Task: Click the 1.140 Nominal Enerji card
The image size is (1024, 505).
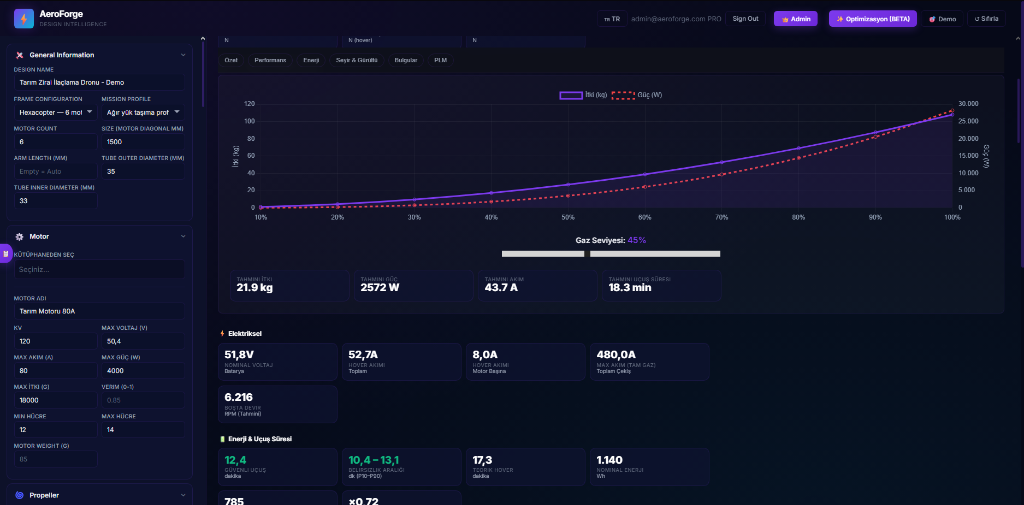Action: click(x=650, y=466)
